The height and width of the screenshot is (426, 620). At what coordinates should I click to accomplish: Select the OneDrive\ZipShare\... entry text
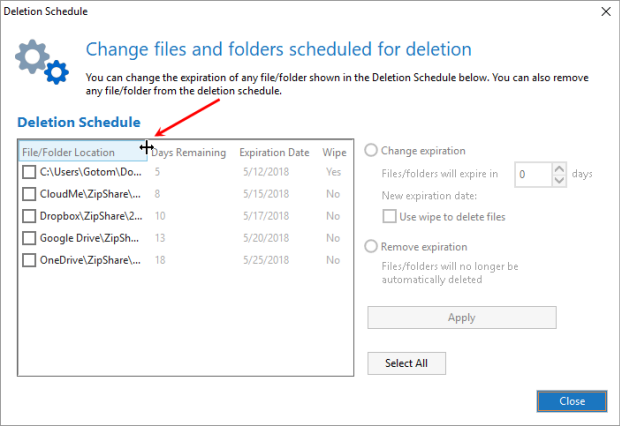[90, 260]
